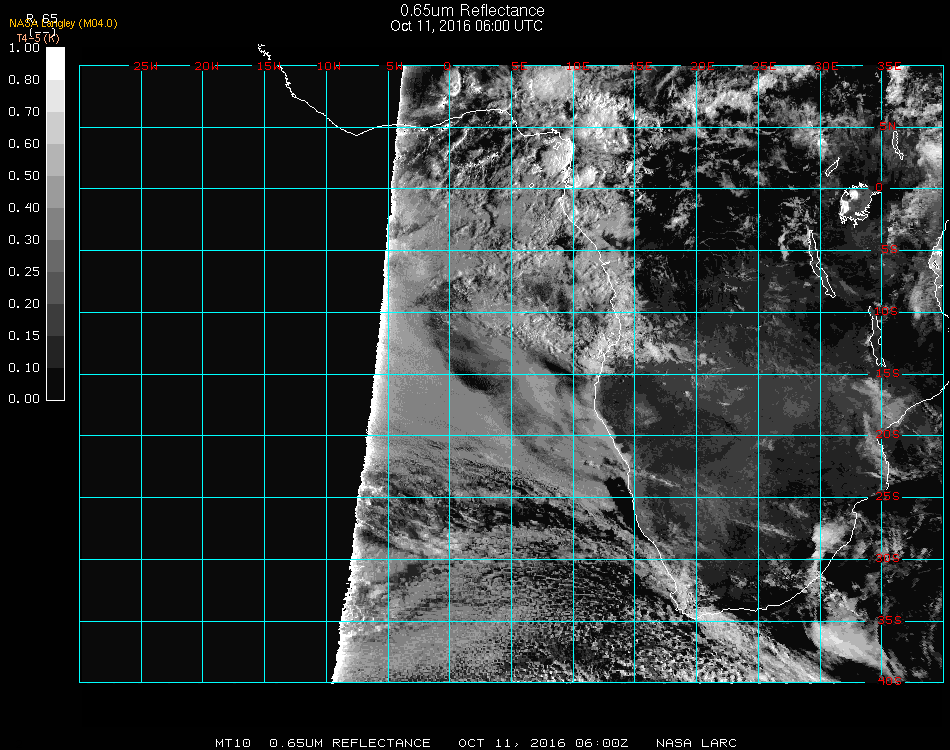Click the 25S latitude label
The image size is (950, 750).
click(887, 497)
